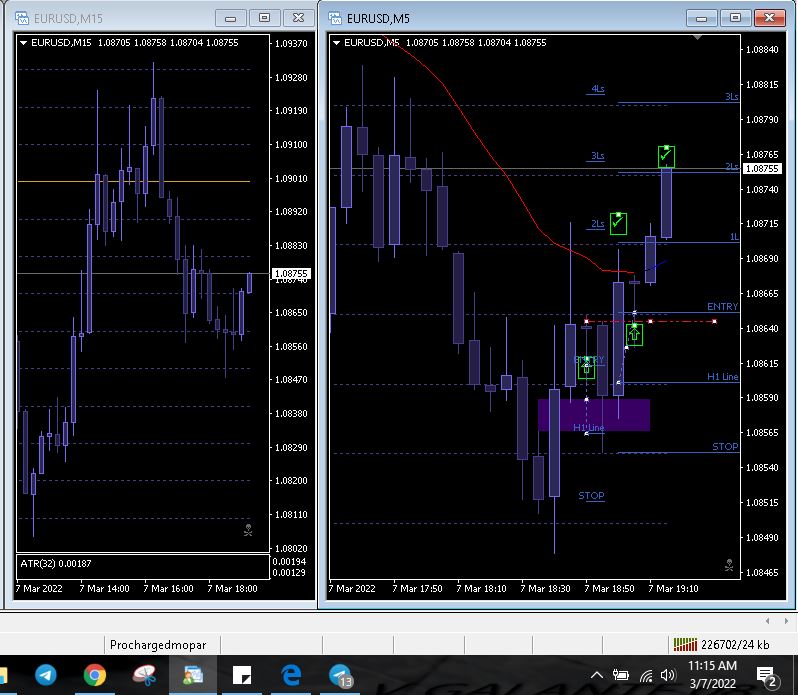
Task: Click the 1.09370 price scale value in M15
Action: (x=291, y=44)
